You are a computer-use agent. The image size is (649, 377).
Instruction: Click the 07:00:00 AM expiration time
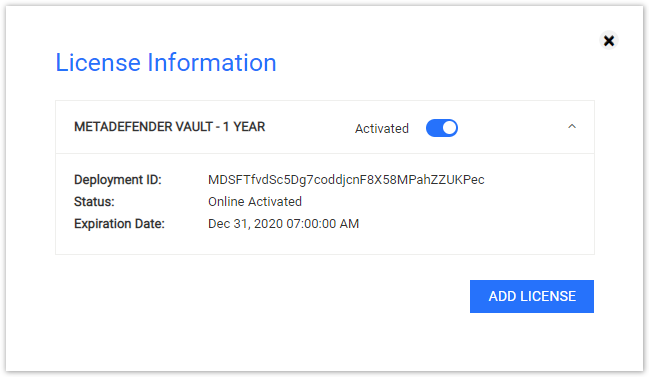click(324, 223)
